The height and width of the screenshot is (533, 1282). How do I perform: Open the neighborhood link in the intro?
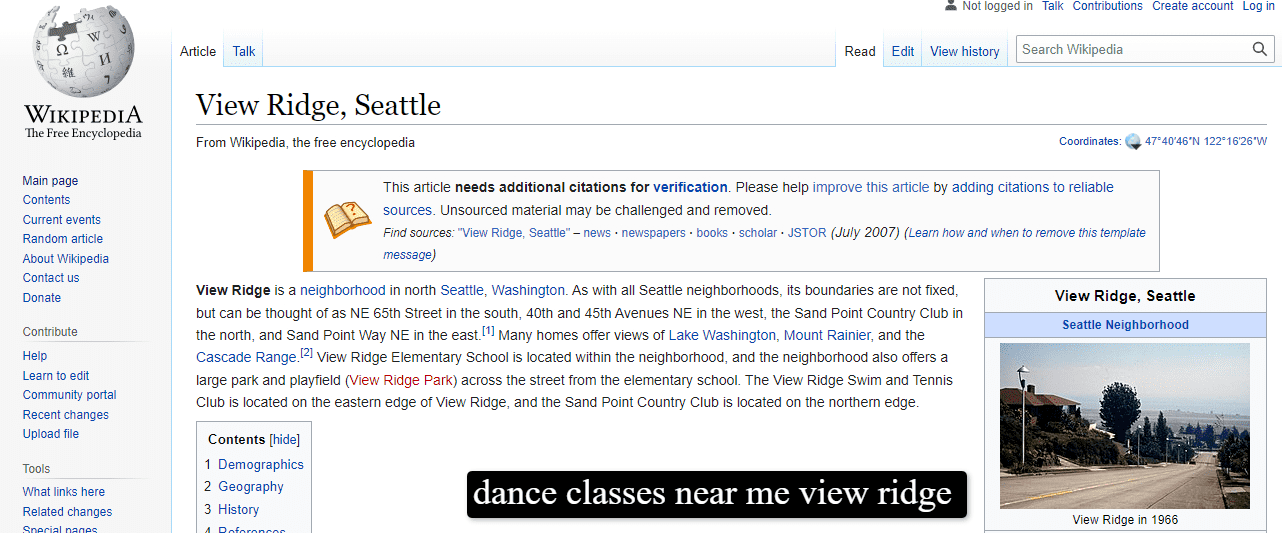(342, 291)
